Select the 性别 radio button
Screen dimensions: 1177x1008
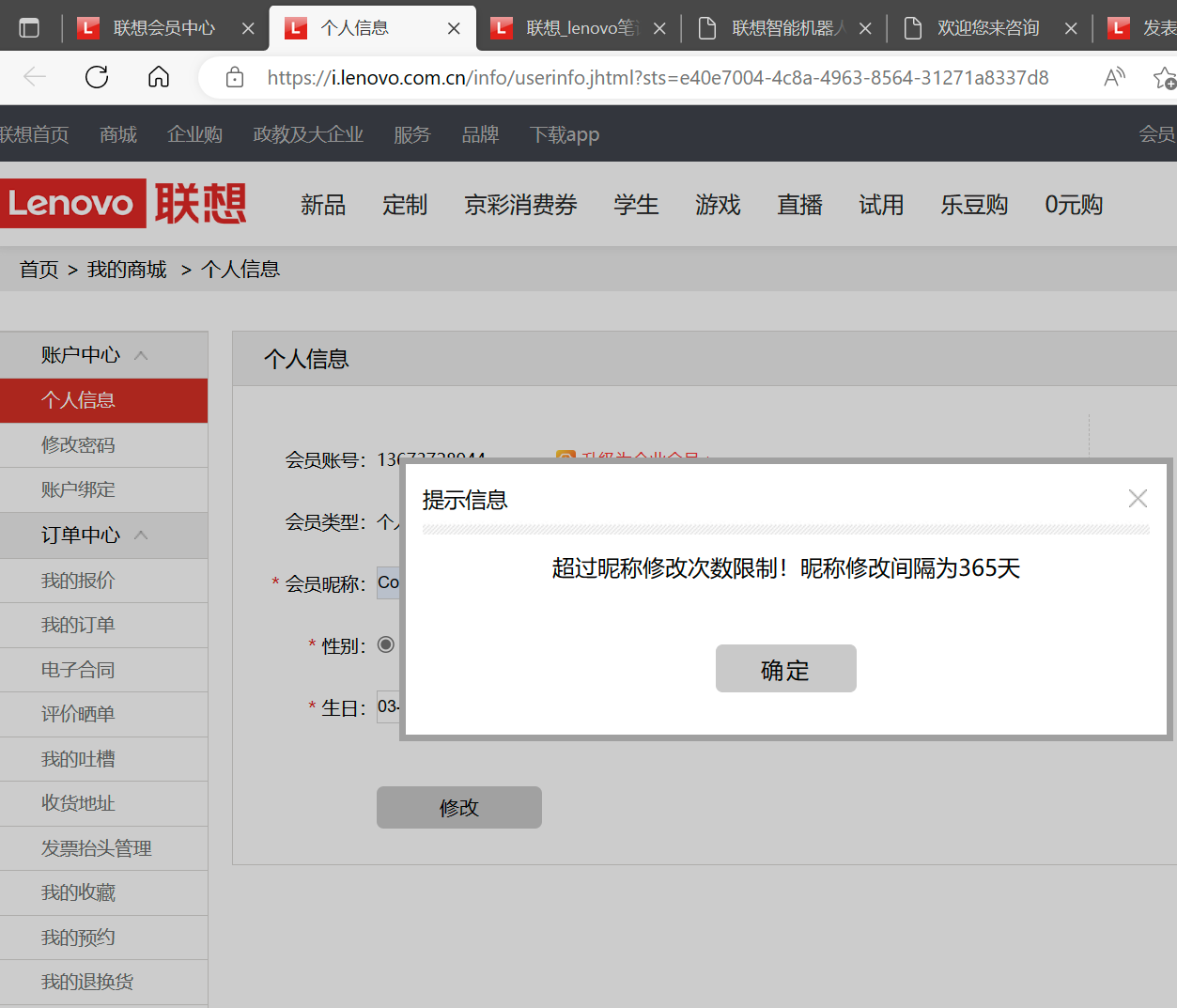(386, 644)
